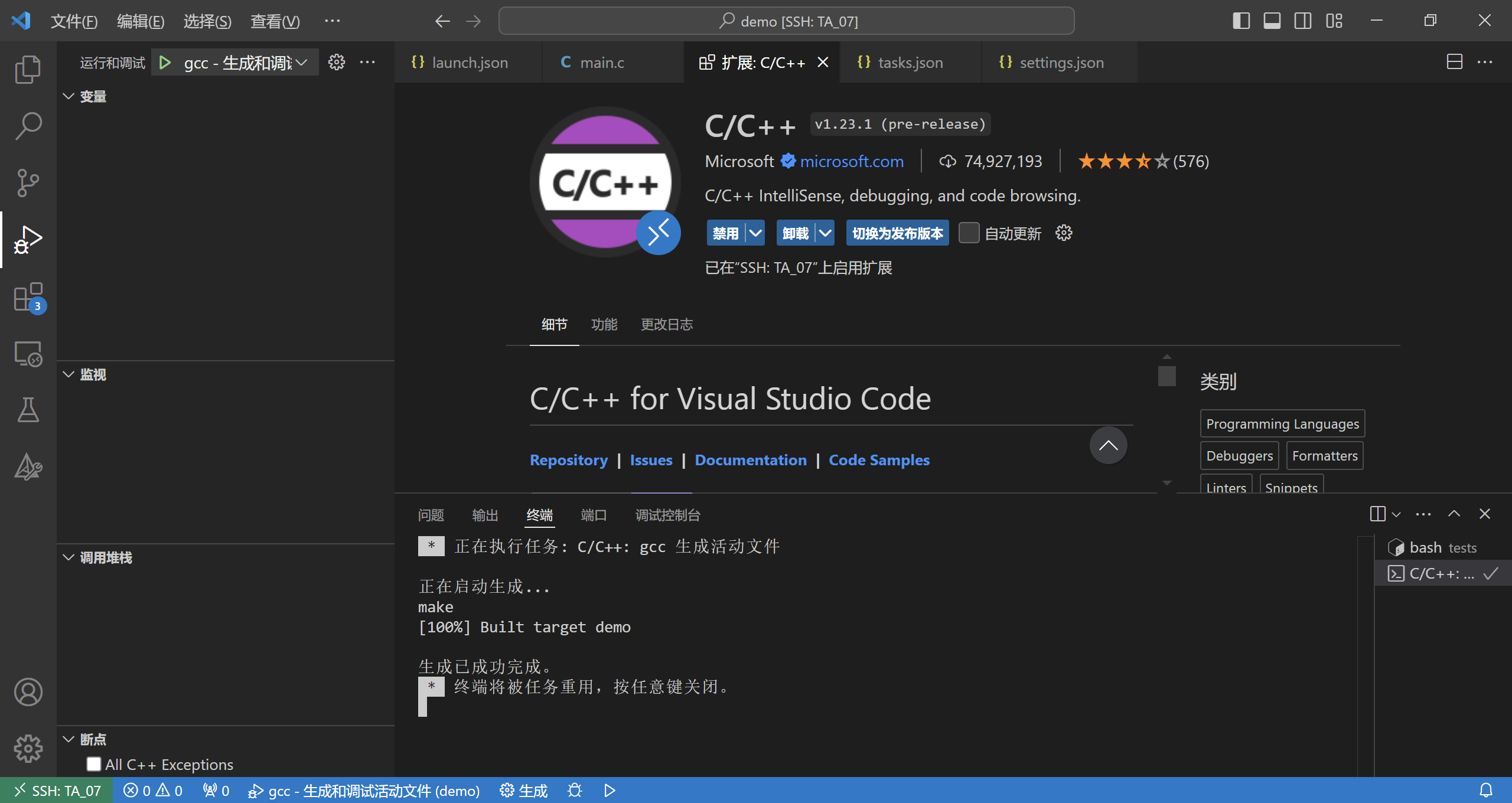
Task: Open the Remote Explorer view
Action: click(28, 354)
